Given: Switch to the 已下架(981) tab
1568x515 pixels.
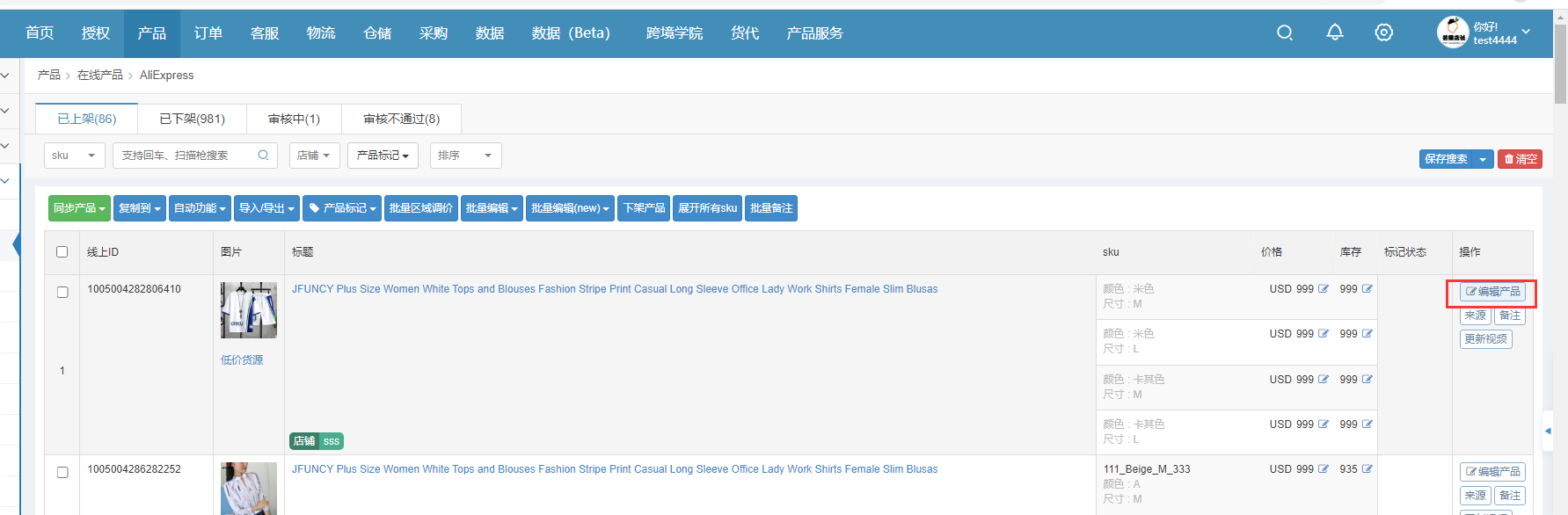Looking at the screenshot, I should click(x=192, y=119).
